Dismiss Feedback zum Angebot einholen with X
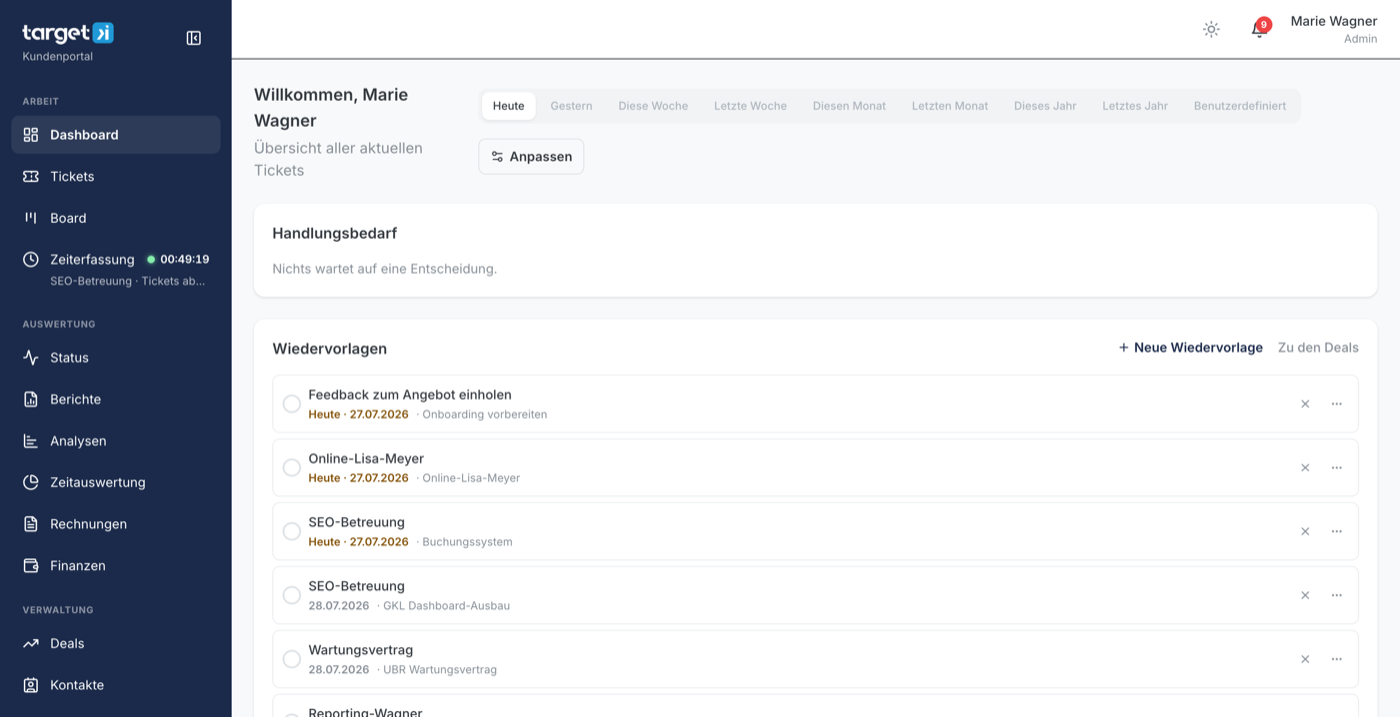Viewport: 1400px width, 717px height. coord(1305,404)
